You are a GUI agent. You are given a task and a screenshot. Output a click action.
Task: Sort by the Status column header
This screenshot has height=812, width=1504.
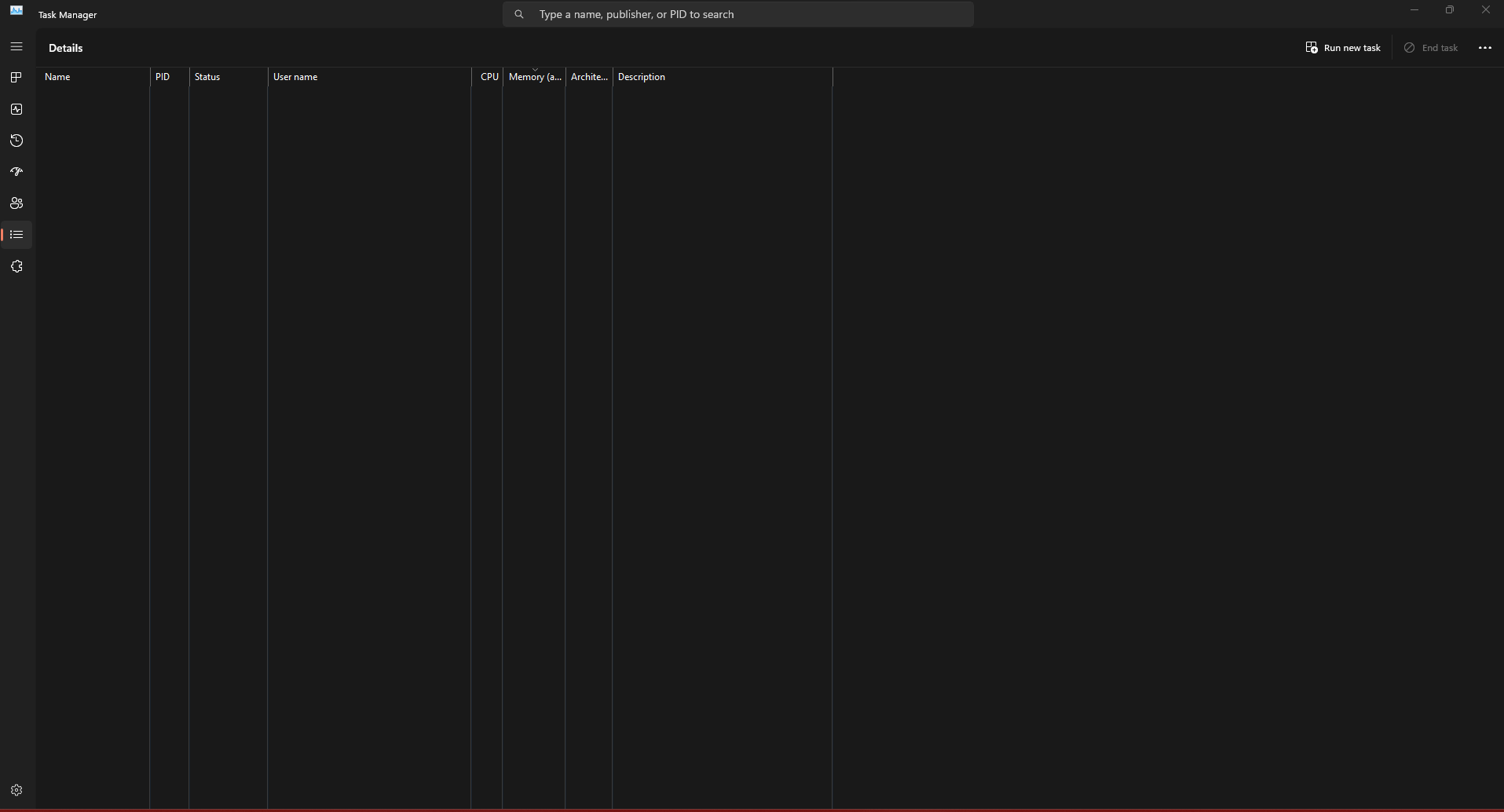coord(229,77)
